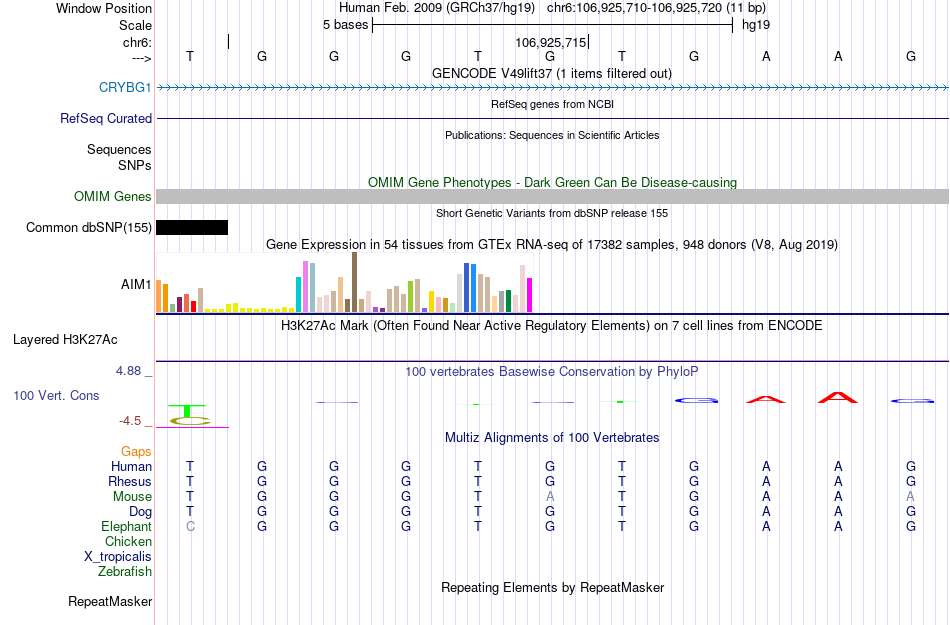Select the Elephant alignment row label
This screenshot has width=950, height=625.
[x=126, y=527]
